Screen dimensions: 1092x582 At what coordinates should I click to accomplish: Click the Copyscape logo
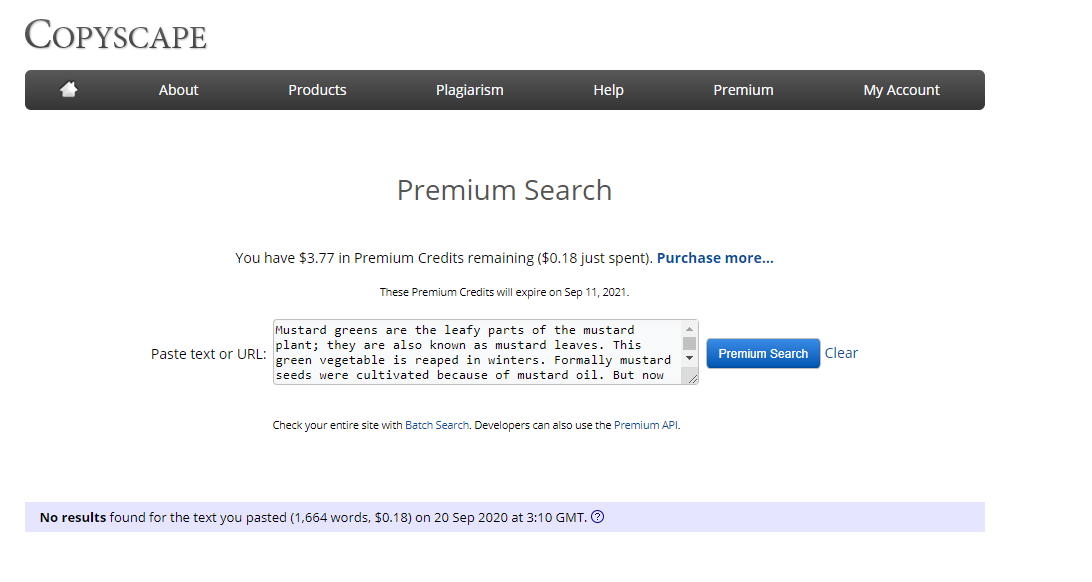pyautogui.click(x=116, y=35)
